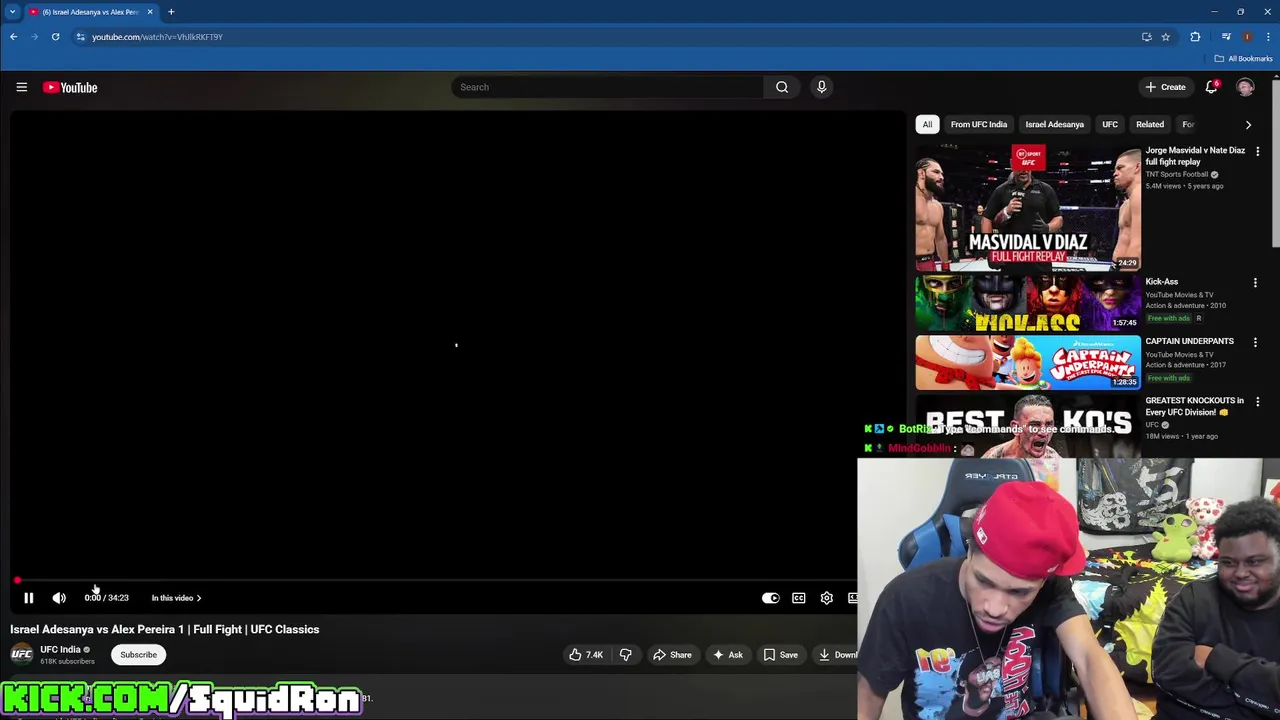This screenshot has height=720, width=1280.
Task: Toggle the autoplay switch
Action: (770, 598)
